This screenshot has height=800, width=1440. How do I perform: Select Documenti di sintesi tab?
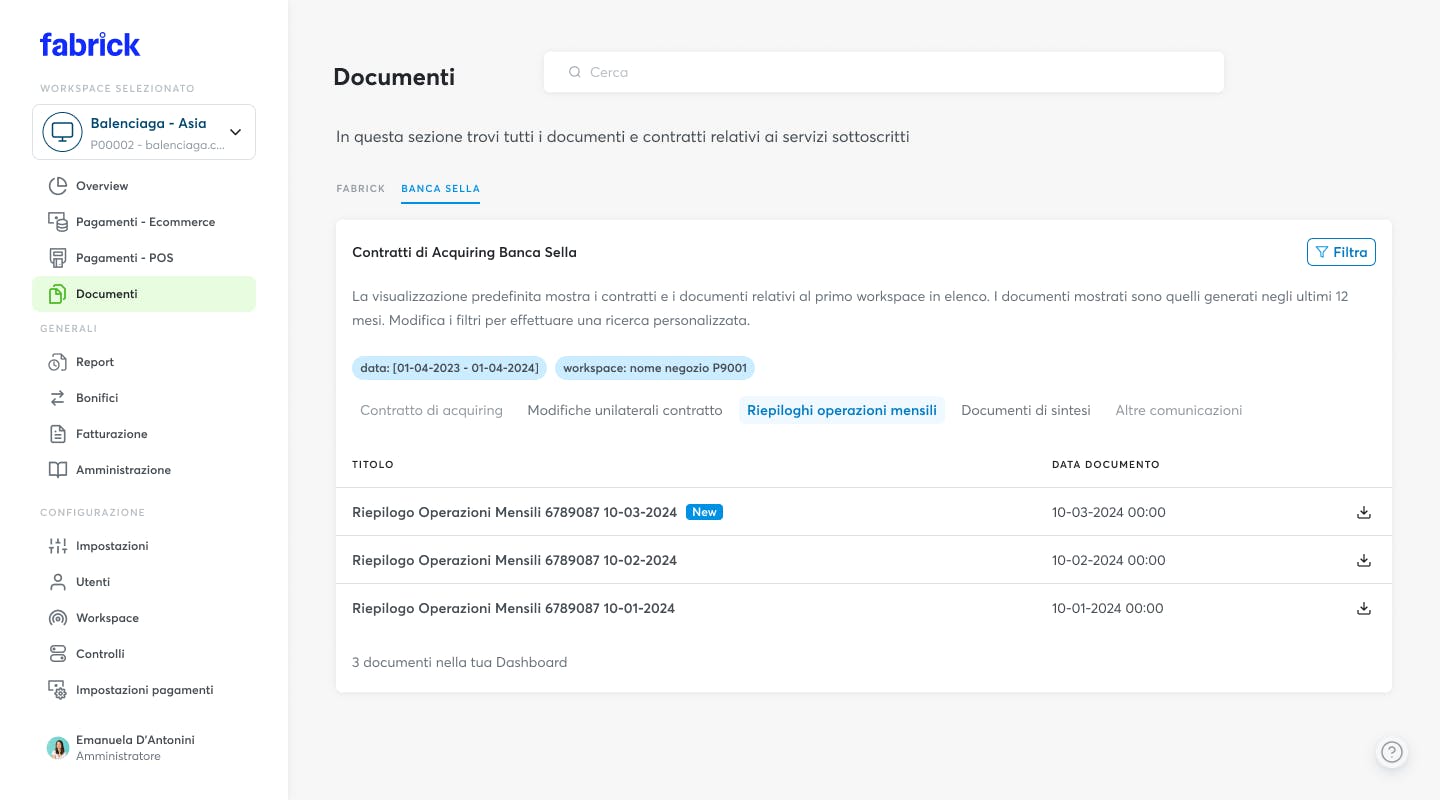[x=1026, y=410]
